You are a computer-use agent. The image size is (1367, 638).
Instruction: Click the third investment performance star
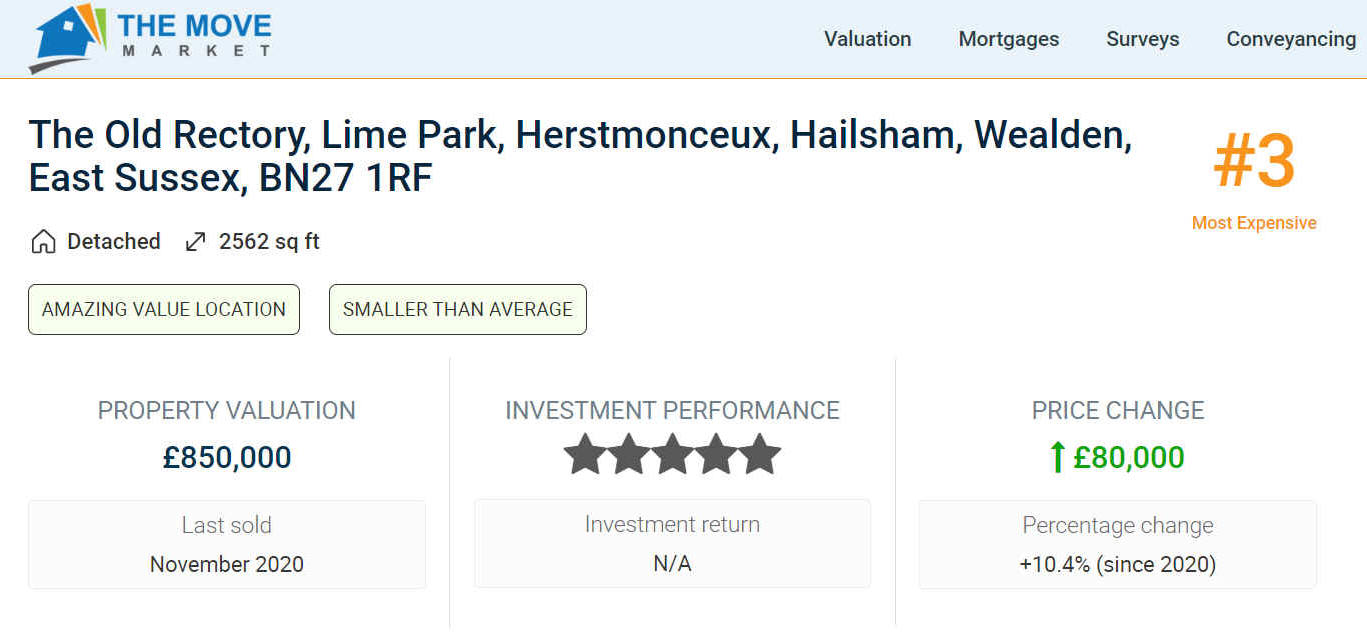click(x=672, y=455)
